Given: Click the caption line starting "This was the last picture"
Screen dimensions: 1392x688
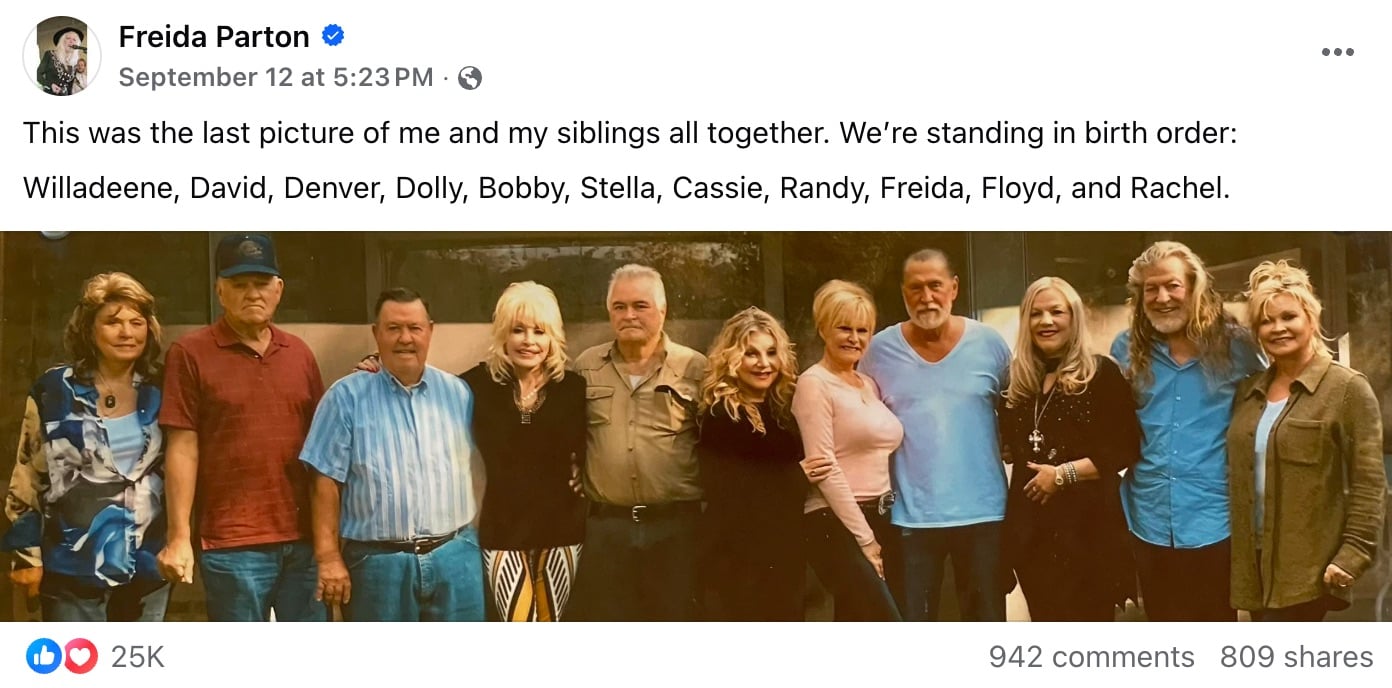Looking at the screenshot, I should point(630,133).
